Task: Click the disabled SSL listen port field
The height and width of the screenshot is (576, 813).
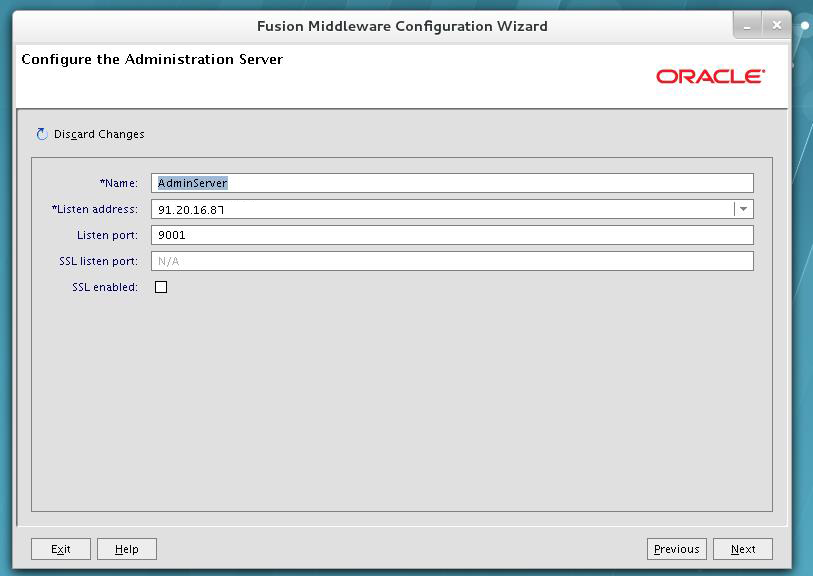Action: point(452,261)
